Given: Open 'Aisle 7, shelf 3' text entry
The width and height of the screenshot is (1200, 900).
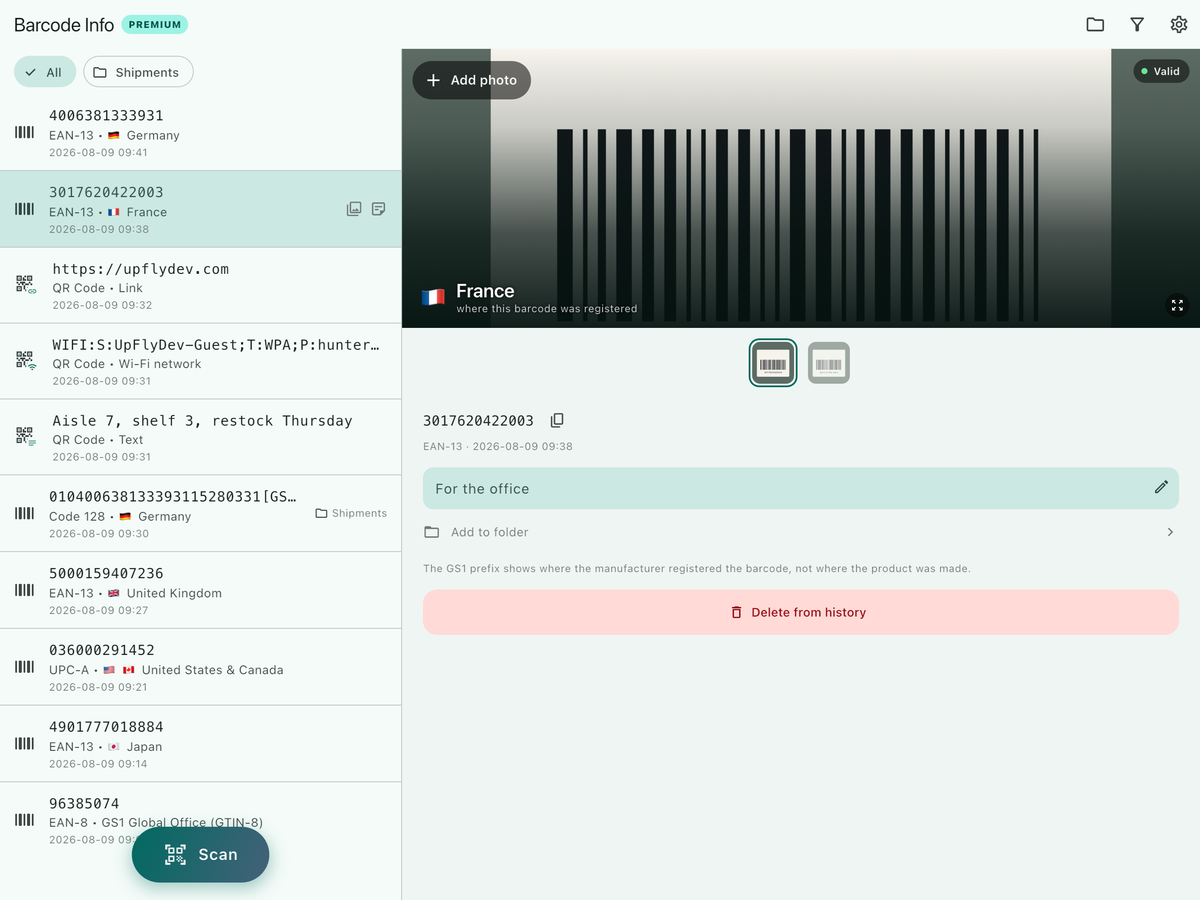Looking at the screenshot, I should (200, 437).
